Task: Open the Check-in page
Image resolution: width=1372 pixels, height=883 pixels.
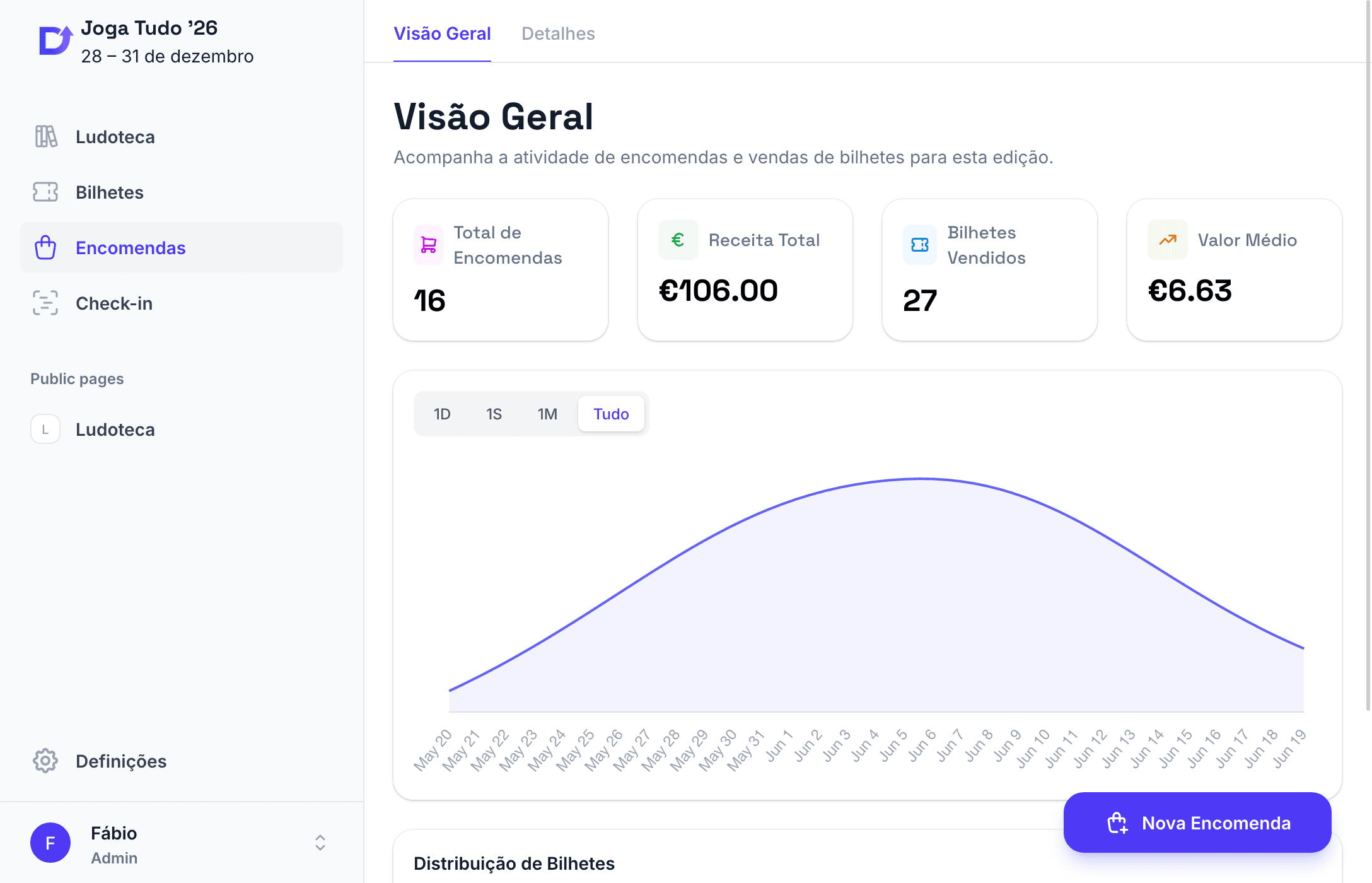Action: tap(182, 303)
